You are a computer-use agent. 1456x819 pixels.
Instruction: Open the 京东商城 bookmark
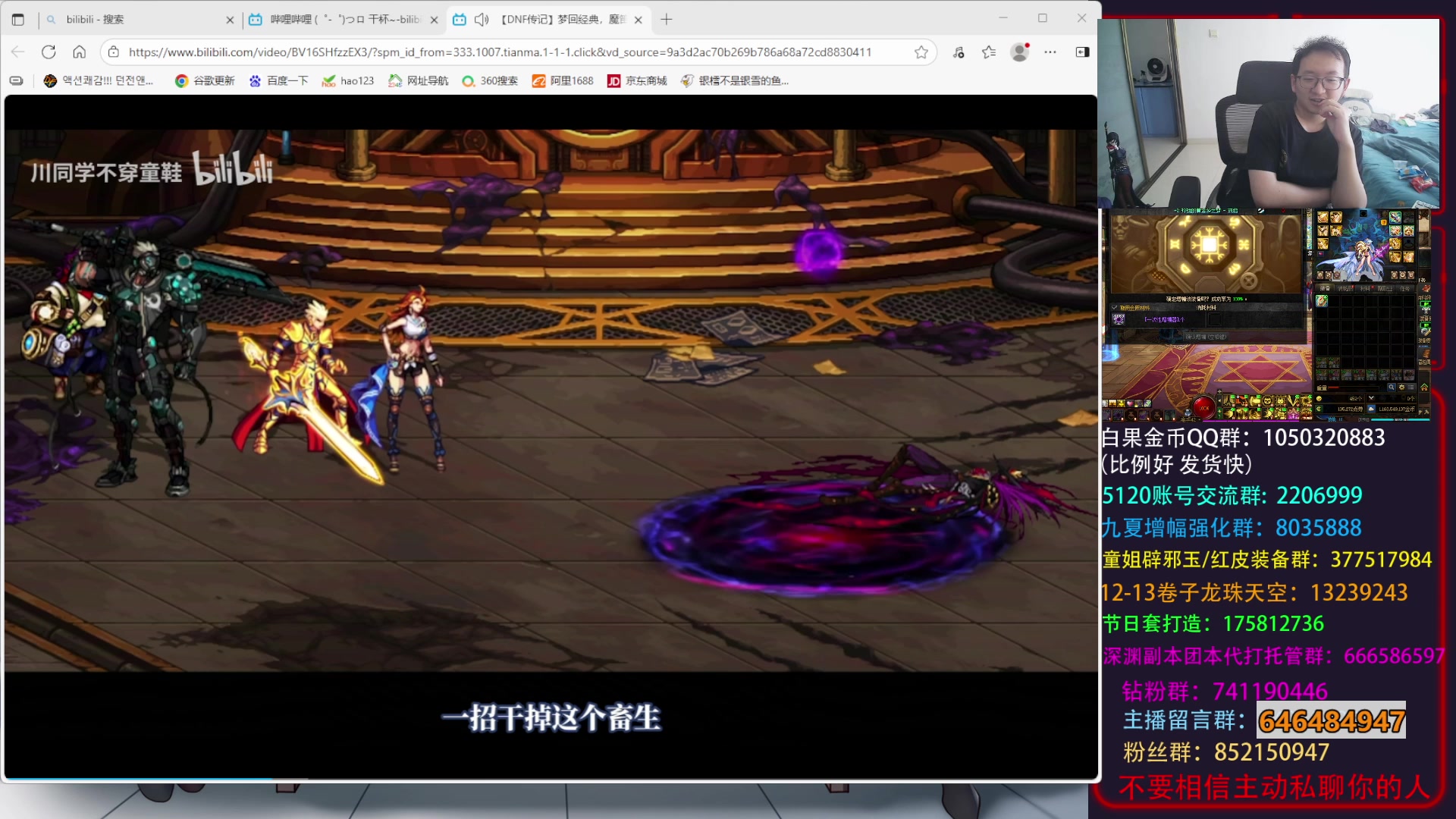click(x=637, y=80)
